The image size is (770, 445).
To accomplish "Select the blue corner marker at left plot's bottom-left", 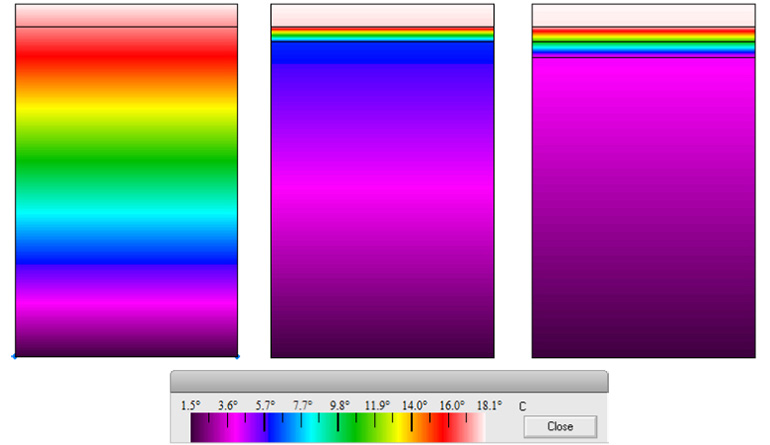I will tap(14, 355).
